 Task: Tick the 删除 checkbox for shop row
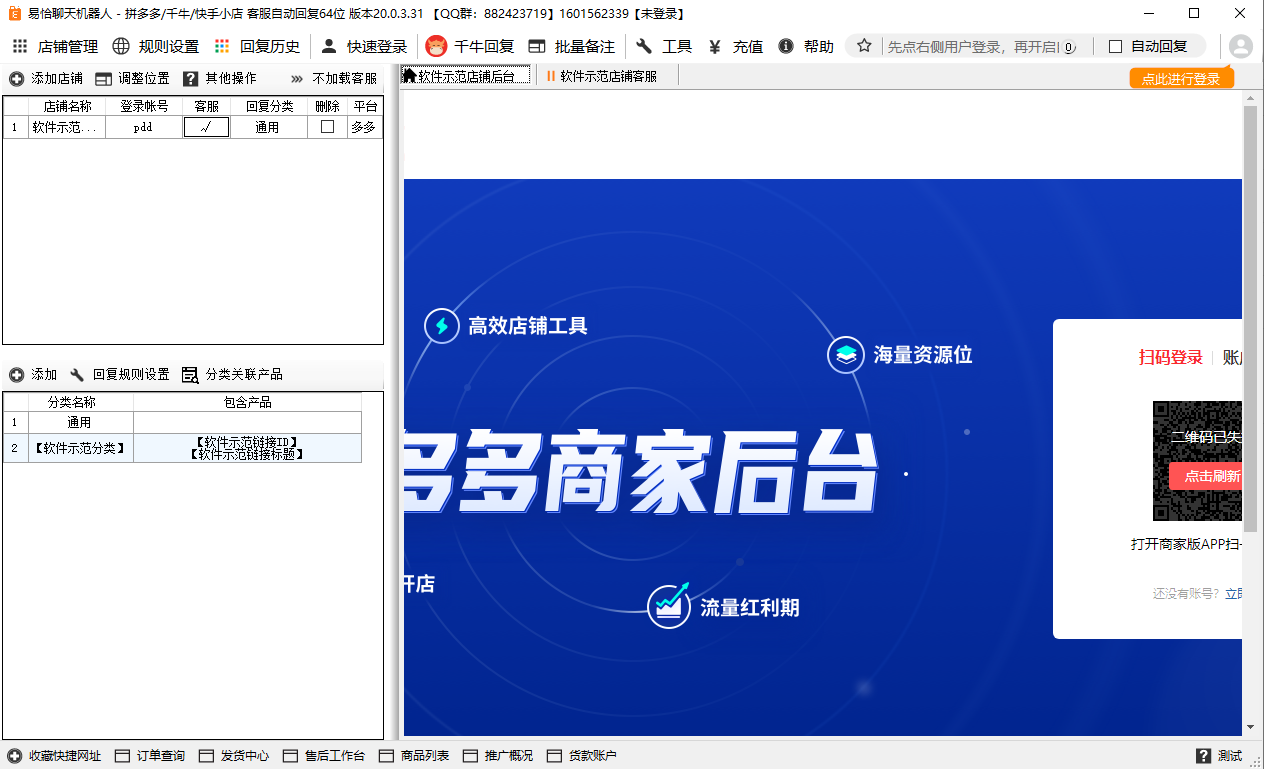click(327, 127)
